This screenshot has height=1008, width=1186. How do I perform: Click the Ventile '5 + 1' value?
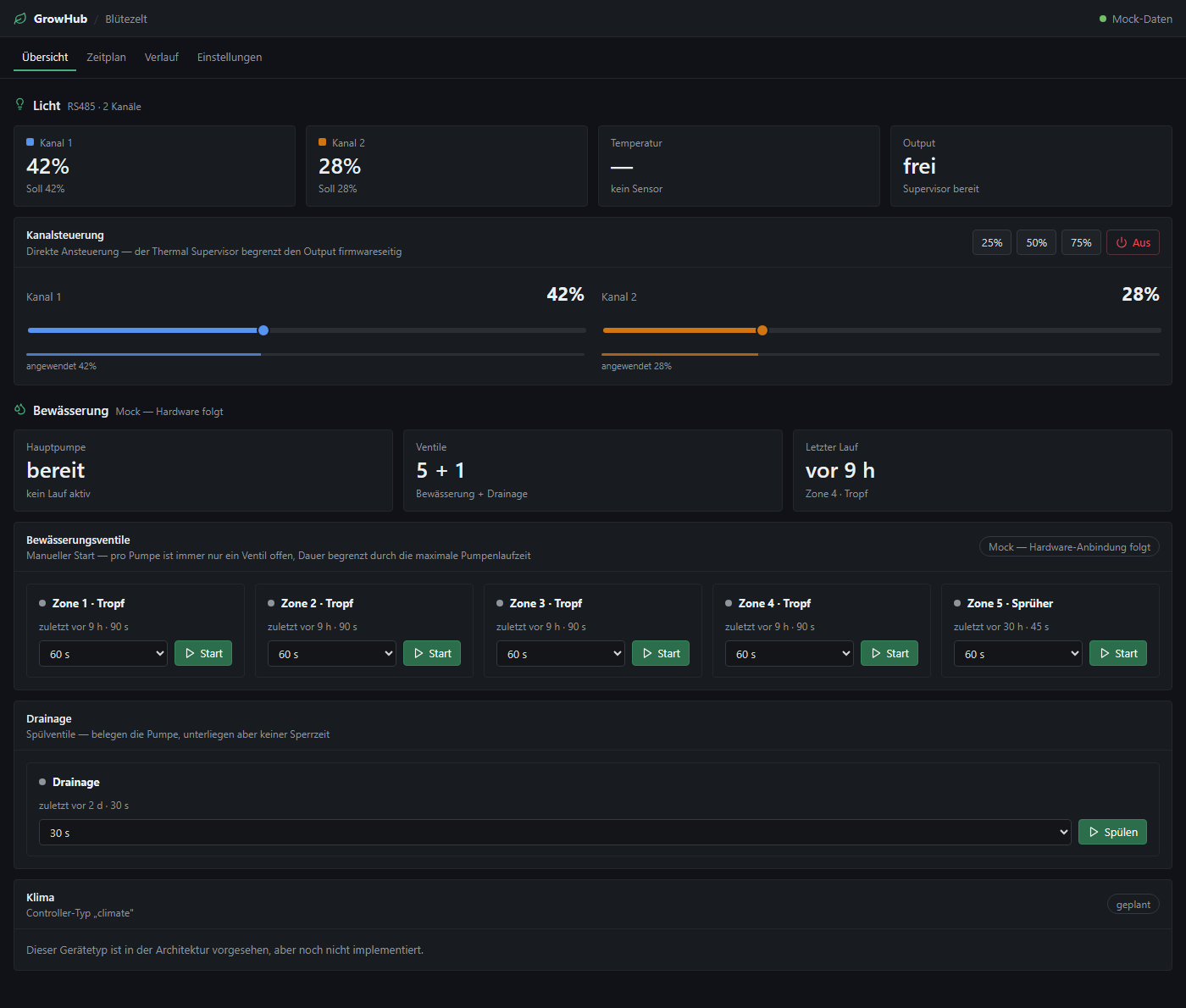[441, 470]
